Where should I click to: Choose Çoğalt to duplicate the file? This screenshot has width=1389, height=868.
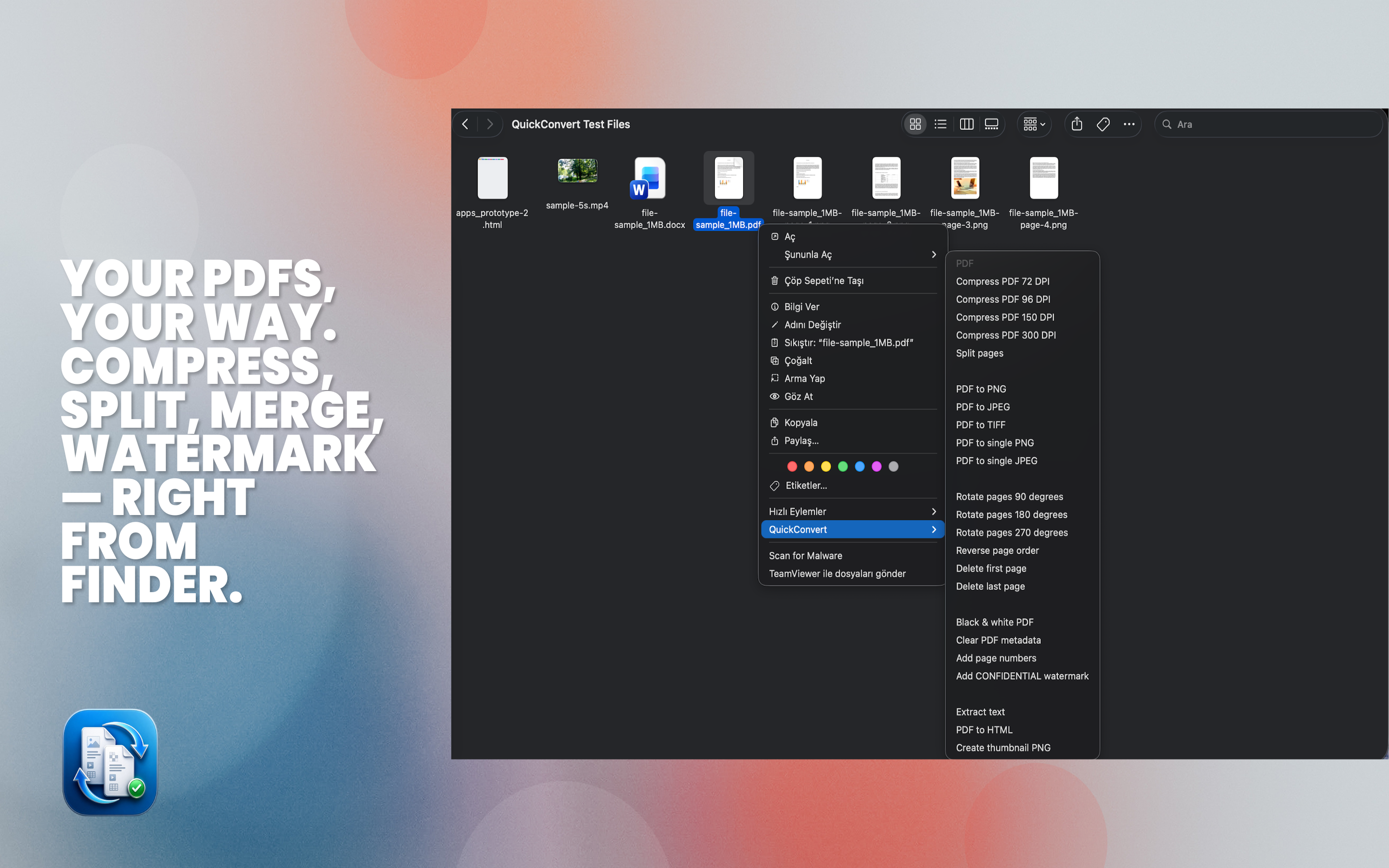[x=852, y=361]
